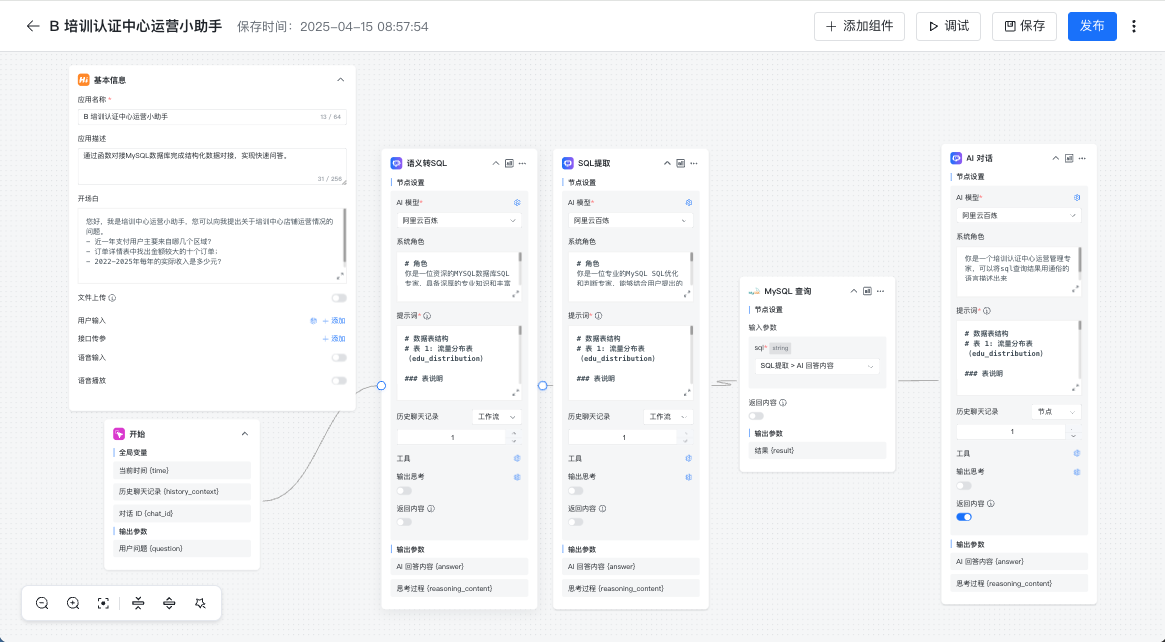
Task: Click the zoom in magnifier icon
Action: point(73,603)
